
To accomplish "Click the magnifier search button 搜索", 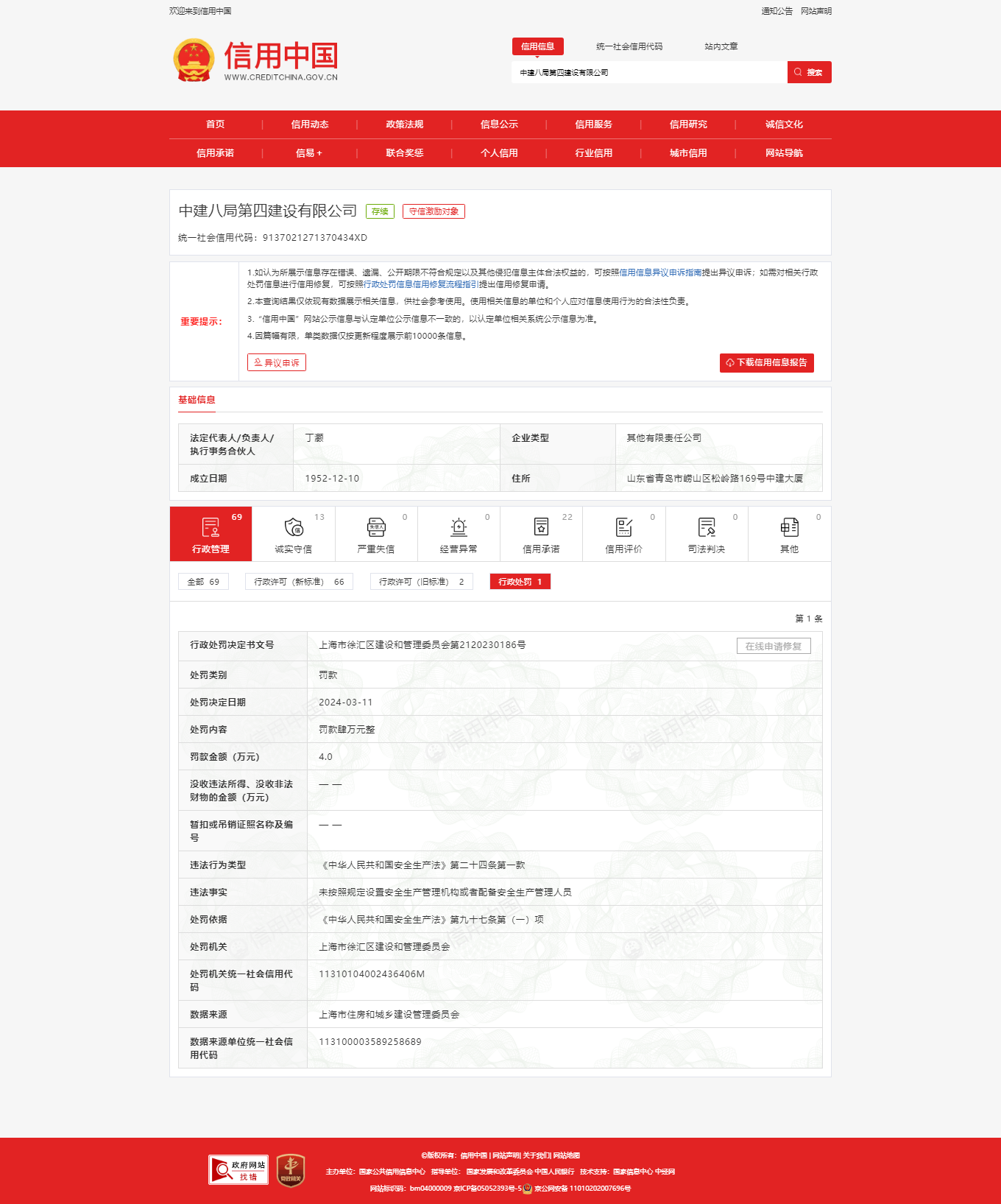I will (809, 72).
